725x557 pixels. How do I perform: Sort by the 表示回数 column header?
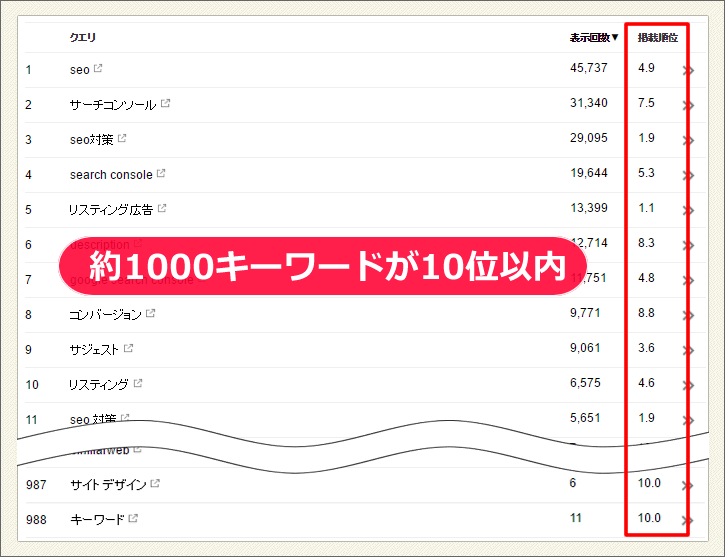594,37
